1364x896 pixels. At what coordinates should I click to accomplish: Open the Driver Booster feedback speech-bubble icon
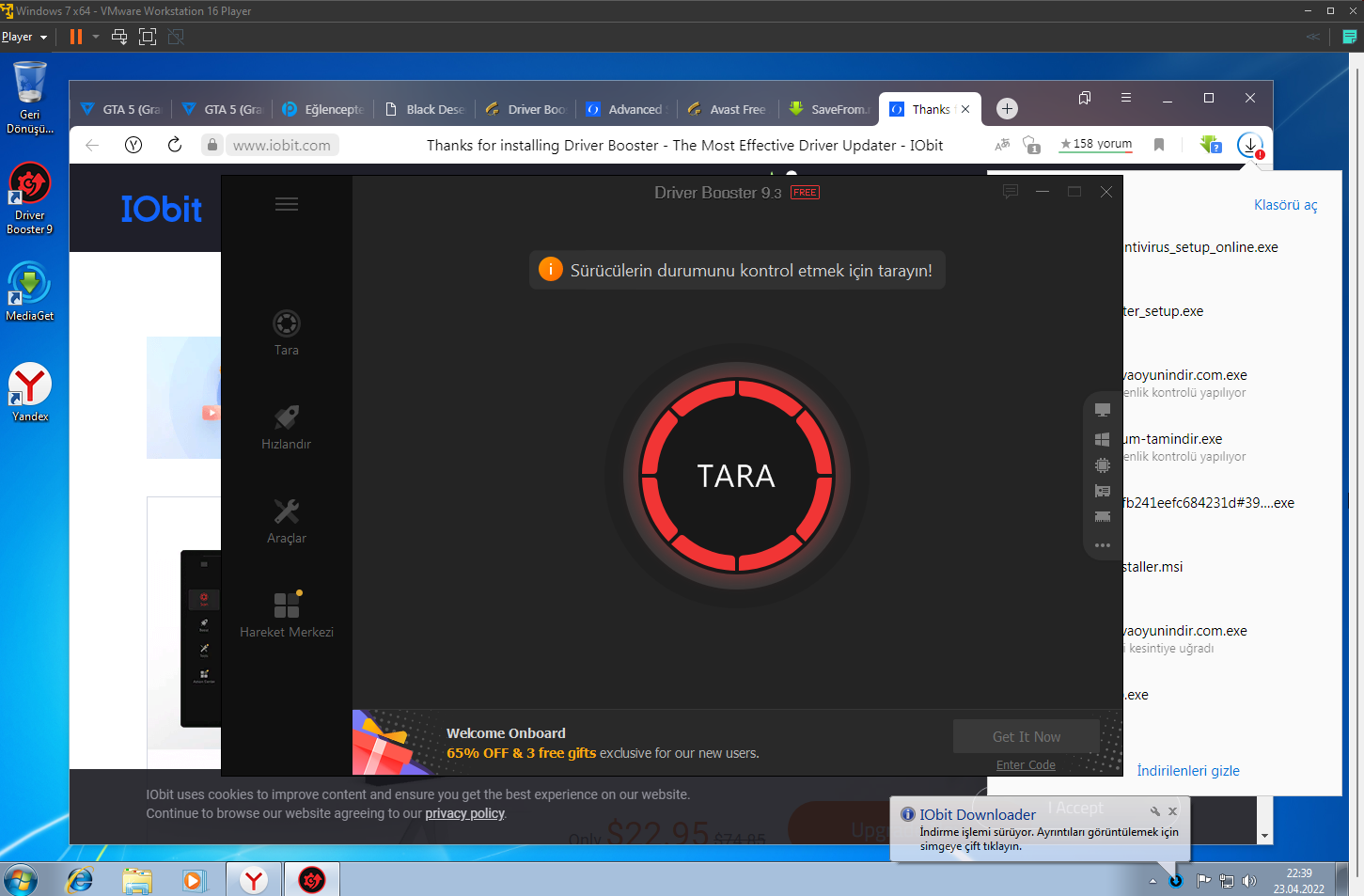tap(1011, 192)
